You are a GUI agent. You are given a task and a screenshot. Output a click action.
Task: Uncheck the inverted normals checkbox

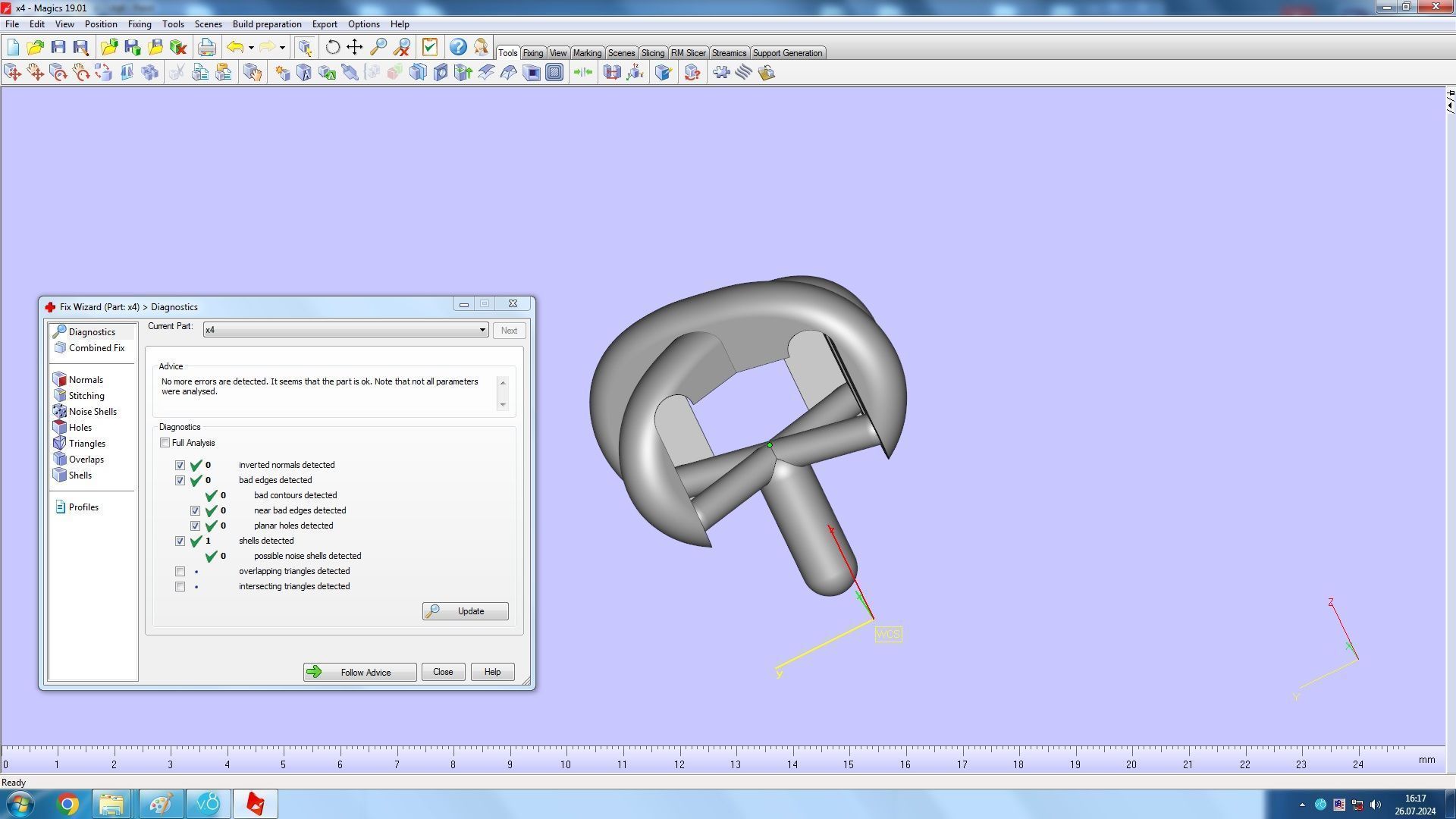point(180,465)
